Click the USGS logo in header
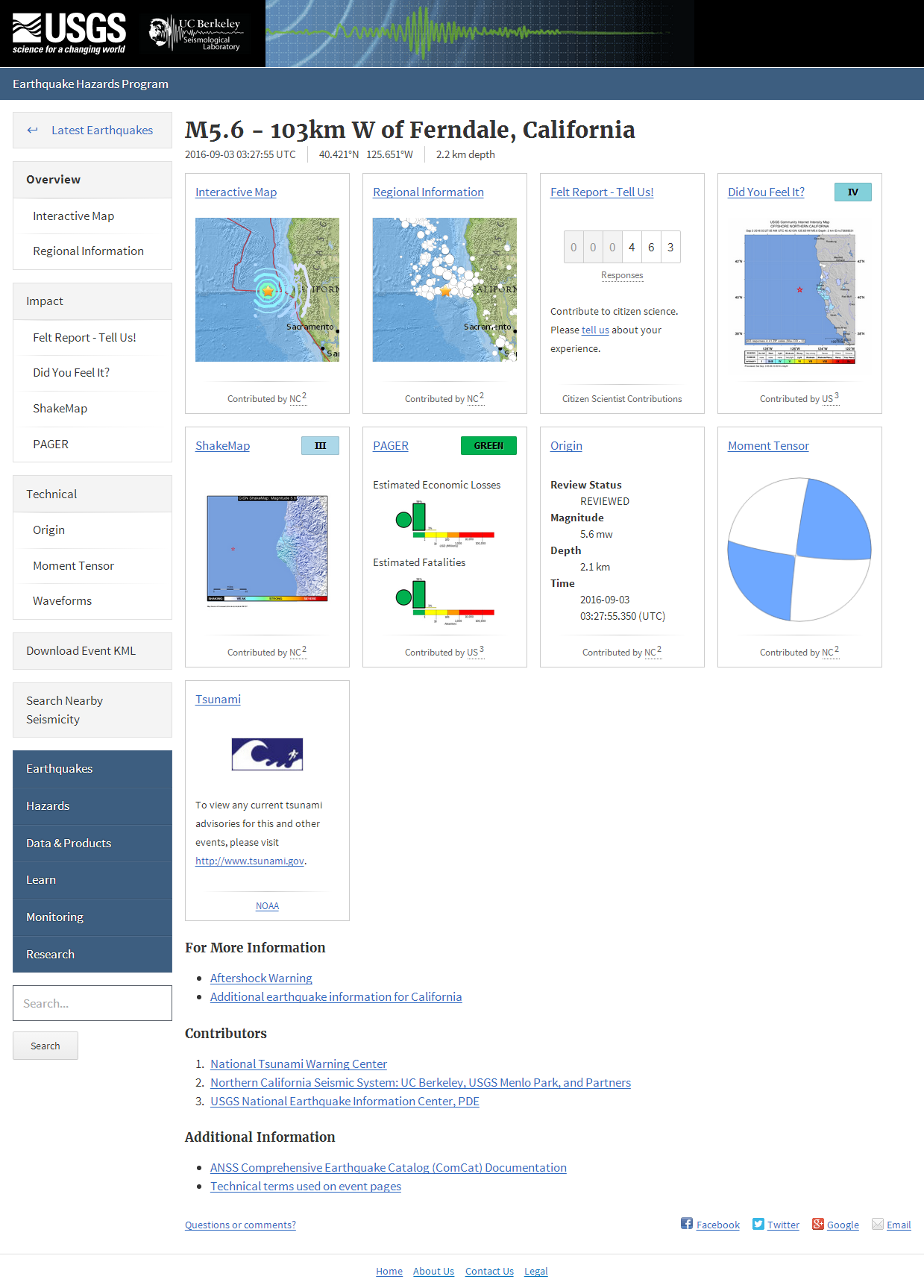The width and height of the screenshot is (924, 1288). [x=69, y=34]
